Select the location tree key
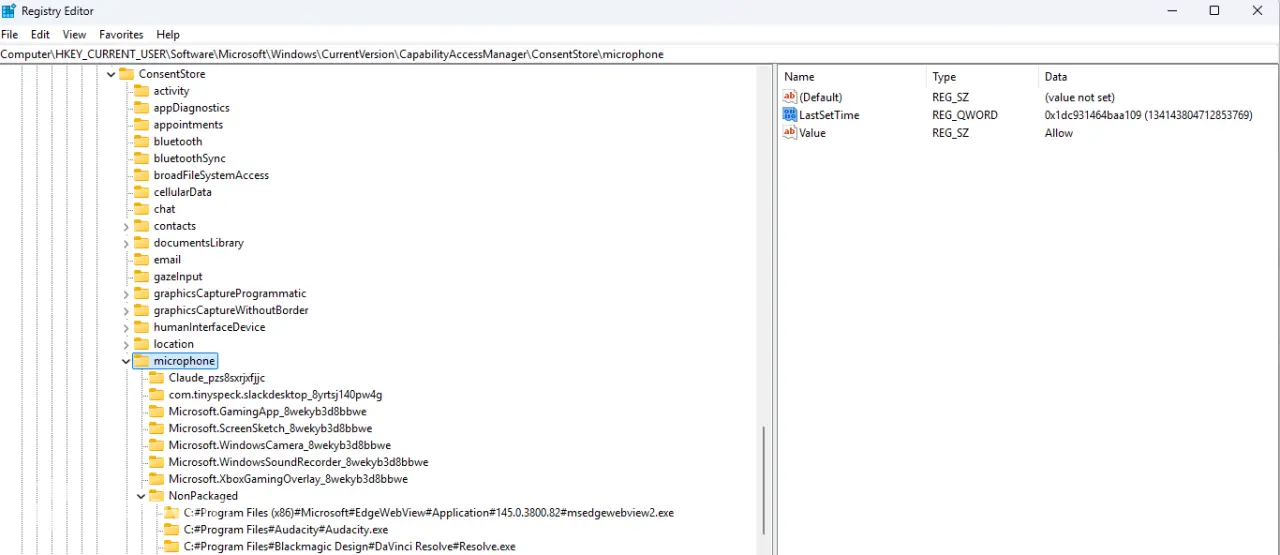1280x555 pixels. [174, 344]
